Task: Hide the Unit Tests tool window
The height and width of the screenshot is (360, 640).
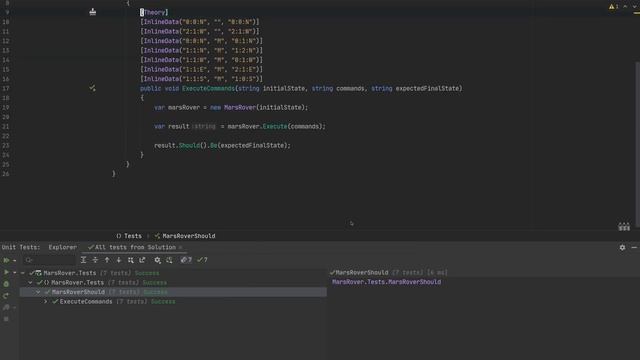Action: 634,247
